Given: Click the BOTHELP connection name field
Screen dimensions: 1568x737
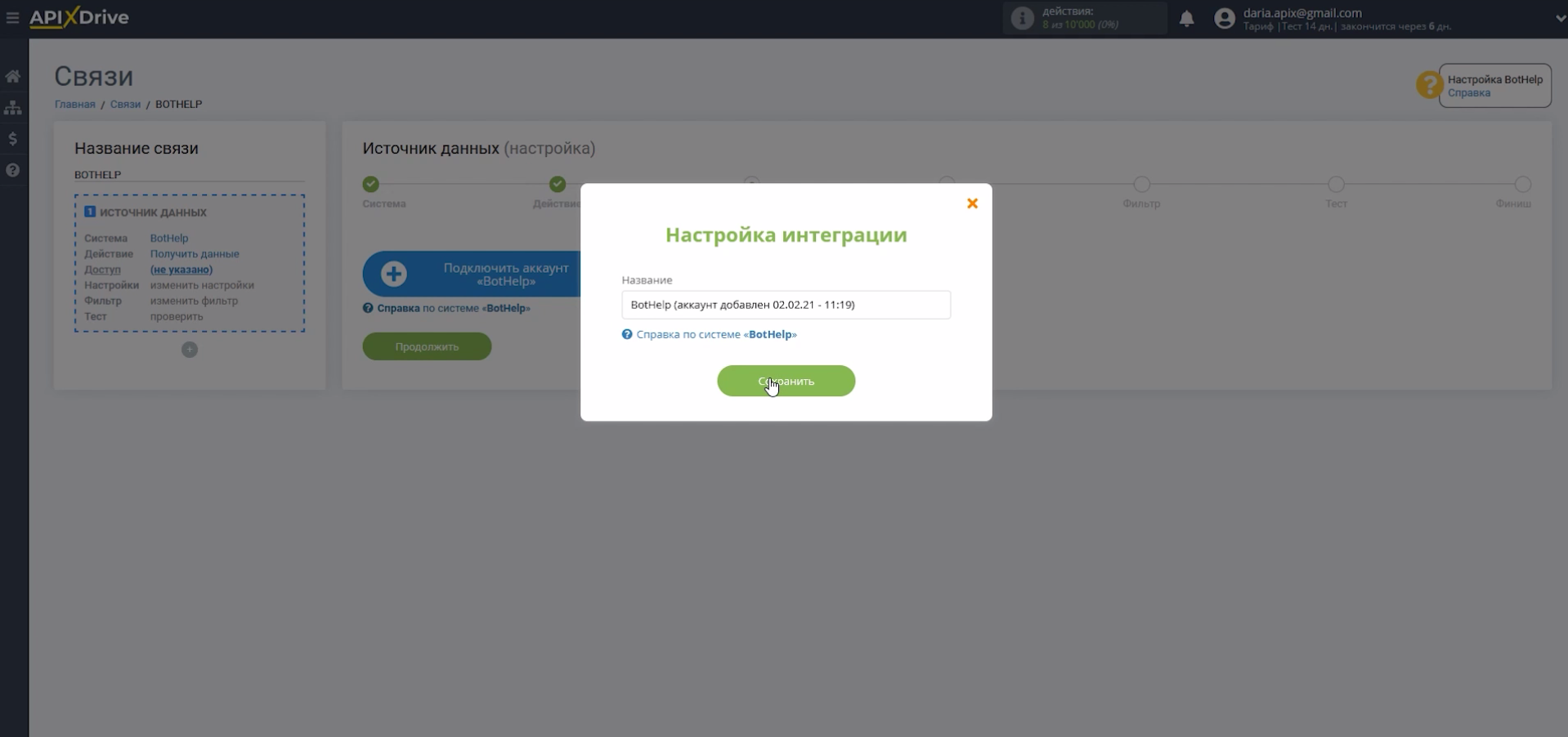Looking at the screenshot, I should [189, 175].
